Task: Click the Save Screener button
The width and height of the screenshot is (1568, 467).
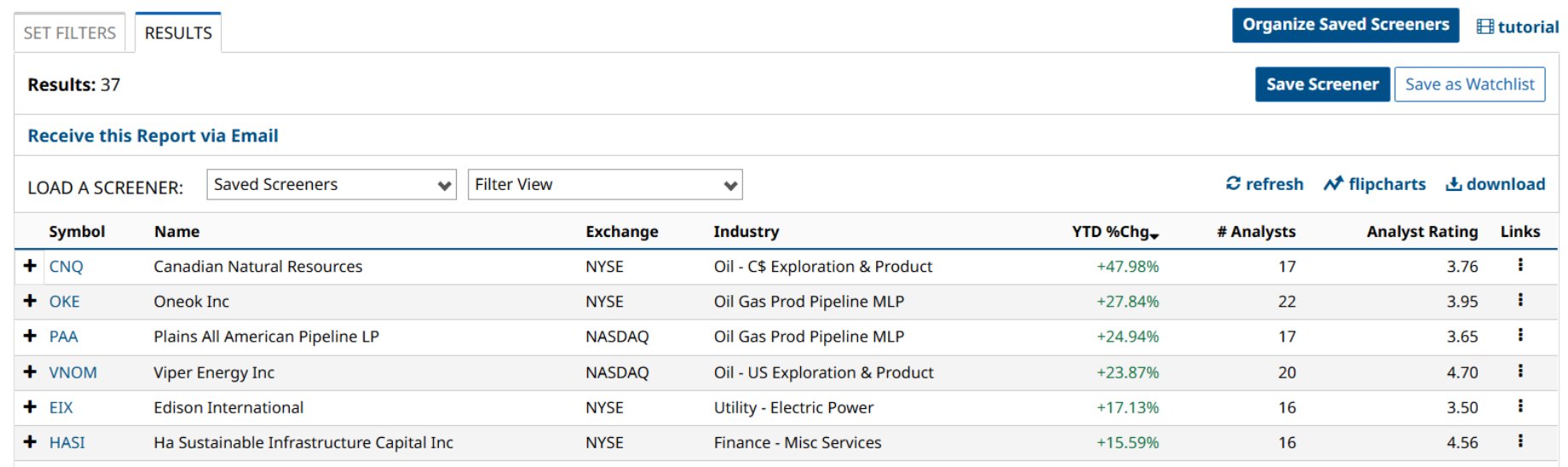Action: coord(1322,84)
